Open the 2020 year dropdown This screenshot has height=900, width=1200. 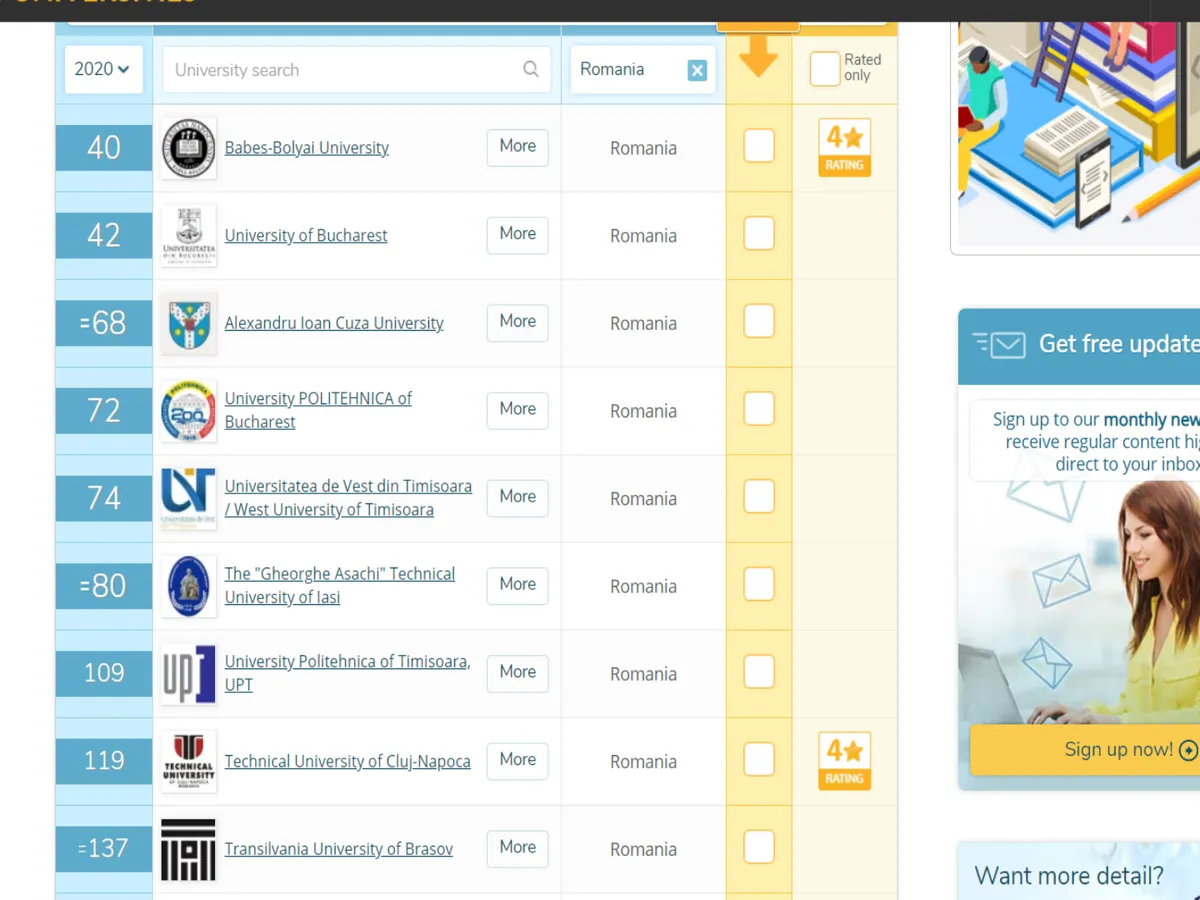103,69
